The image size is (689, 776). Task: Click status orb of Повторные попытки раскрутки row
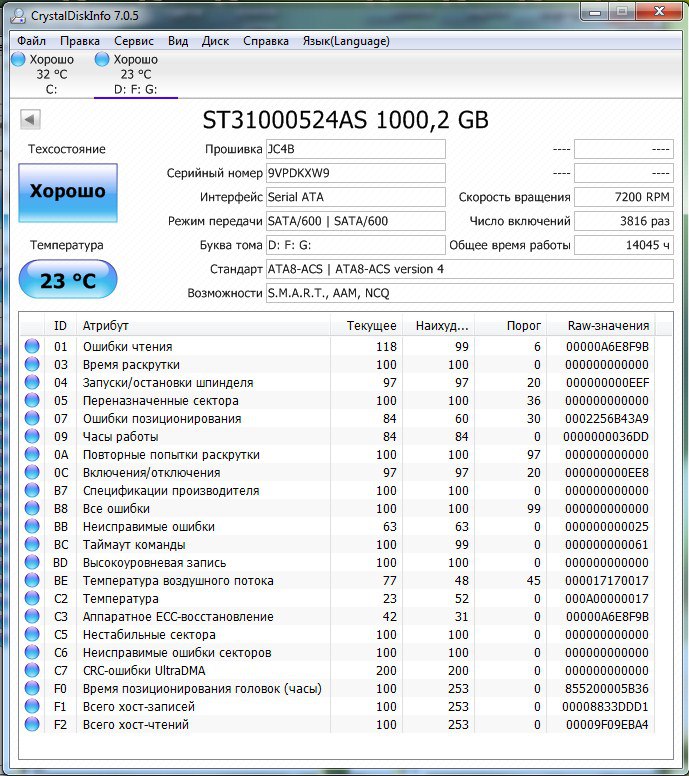32,454
